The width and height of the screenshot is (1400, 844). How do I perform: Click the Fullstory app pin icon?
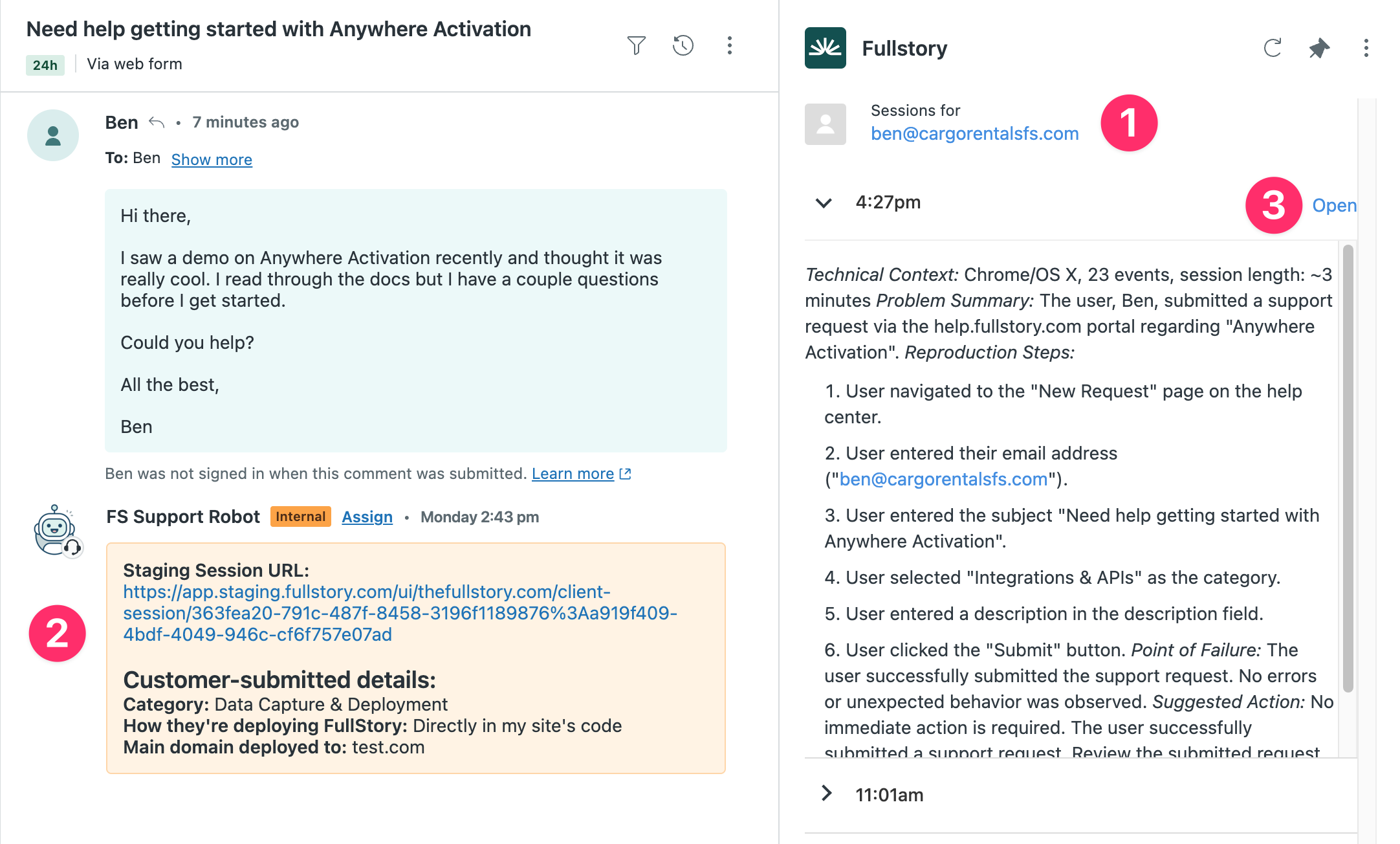click(x=1318, y=48)
